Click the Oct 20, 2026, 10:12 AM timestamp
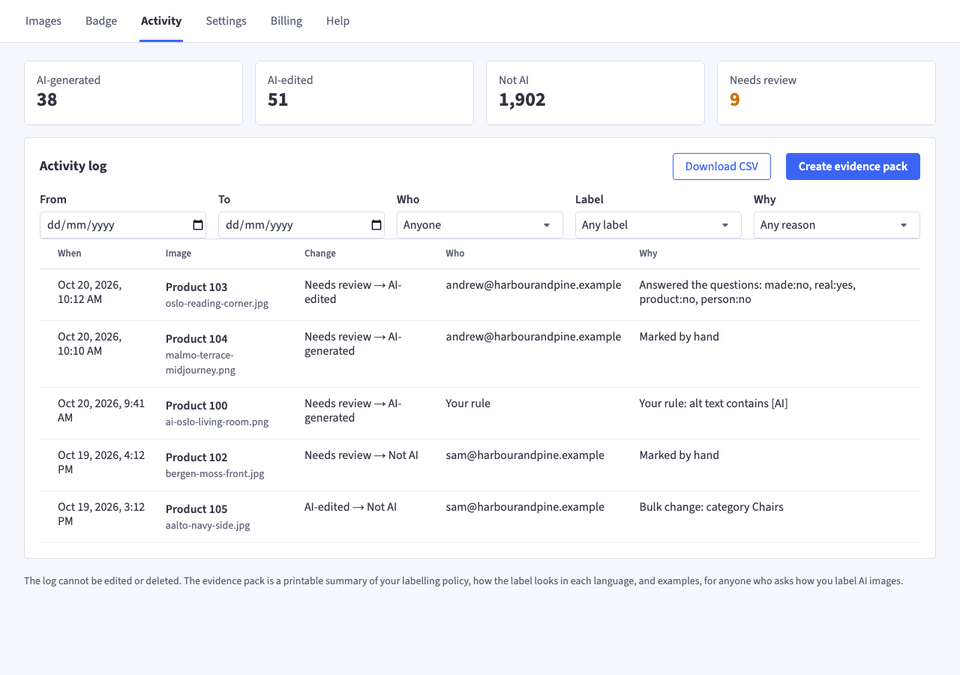 89,292
